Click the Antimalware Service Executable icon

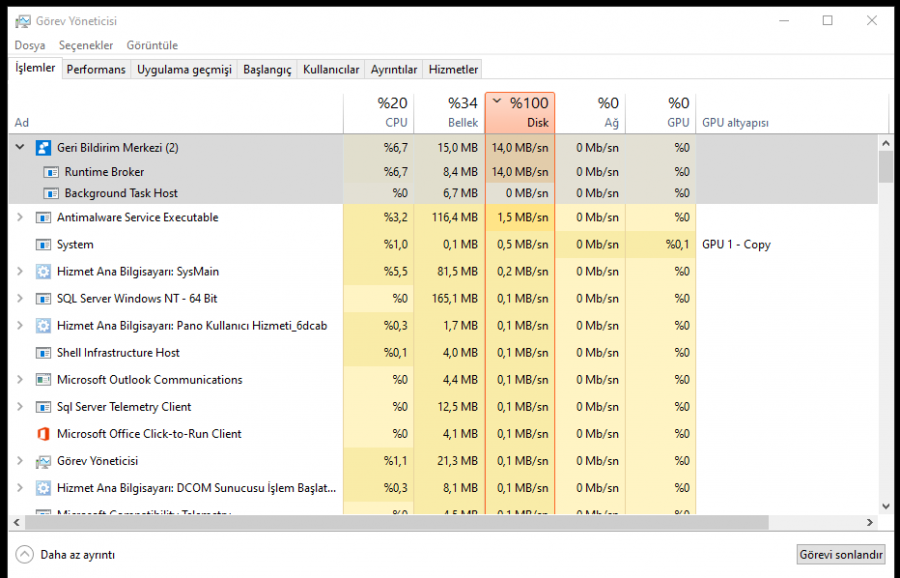(43, 218)
